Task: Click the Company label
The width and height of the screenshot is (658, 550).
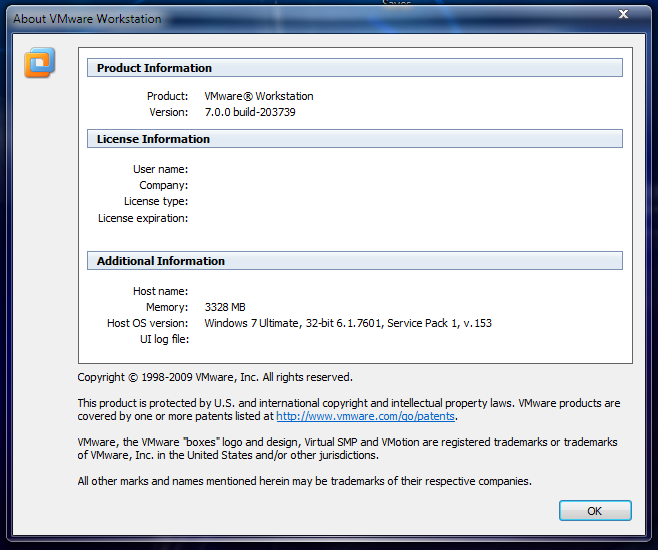Action: click(164, 185)
